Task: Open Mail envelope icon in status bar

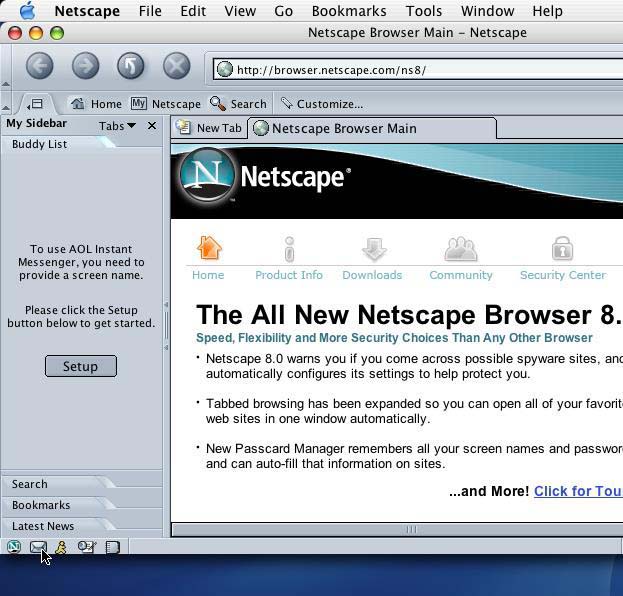Action: (x=38, y=547)
